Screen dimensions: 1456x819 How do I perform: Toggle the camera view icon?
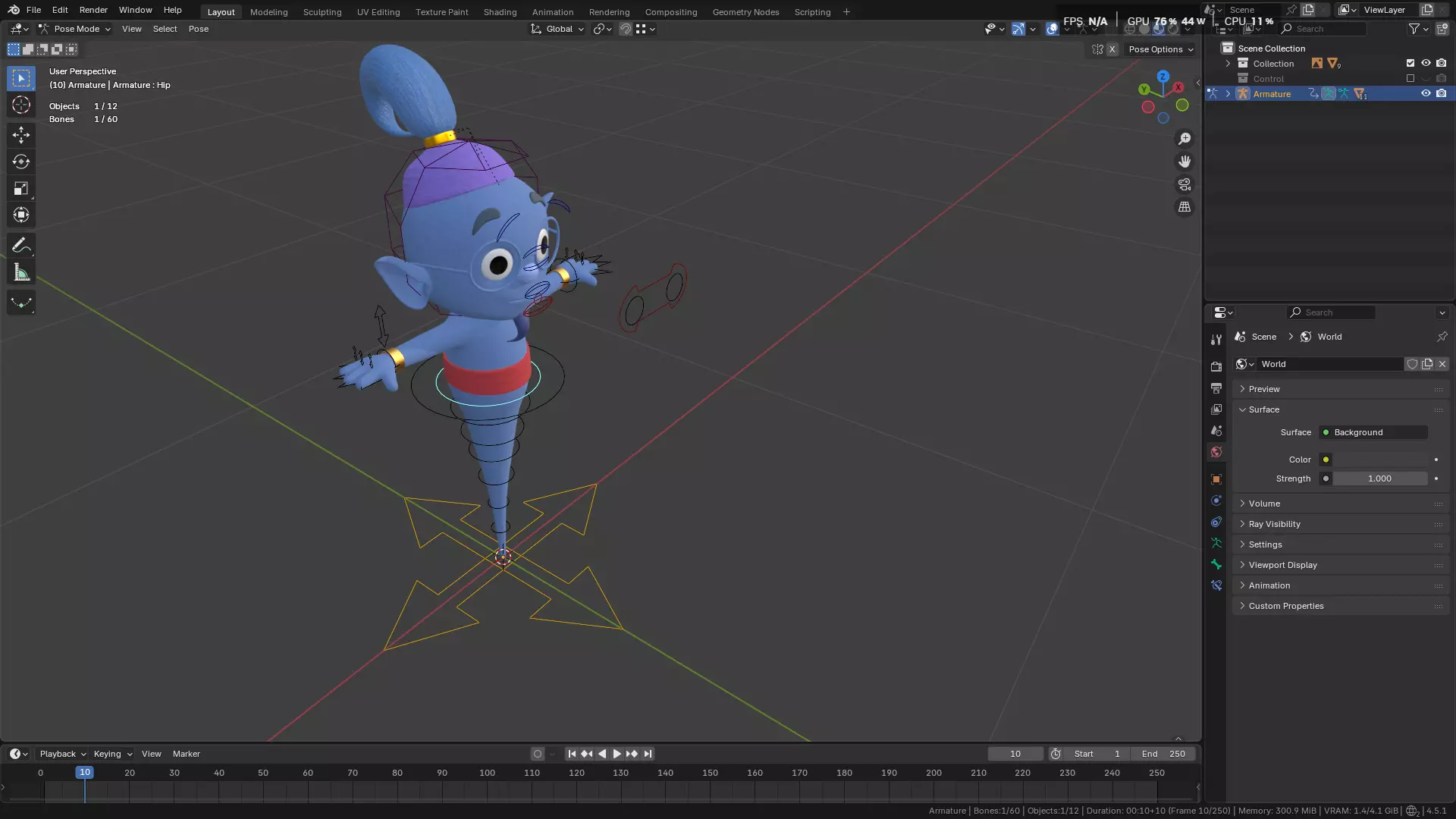(x=1185, y=184)
